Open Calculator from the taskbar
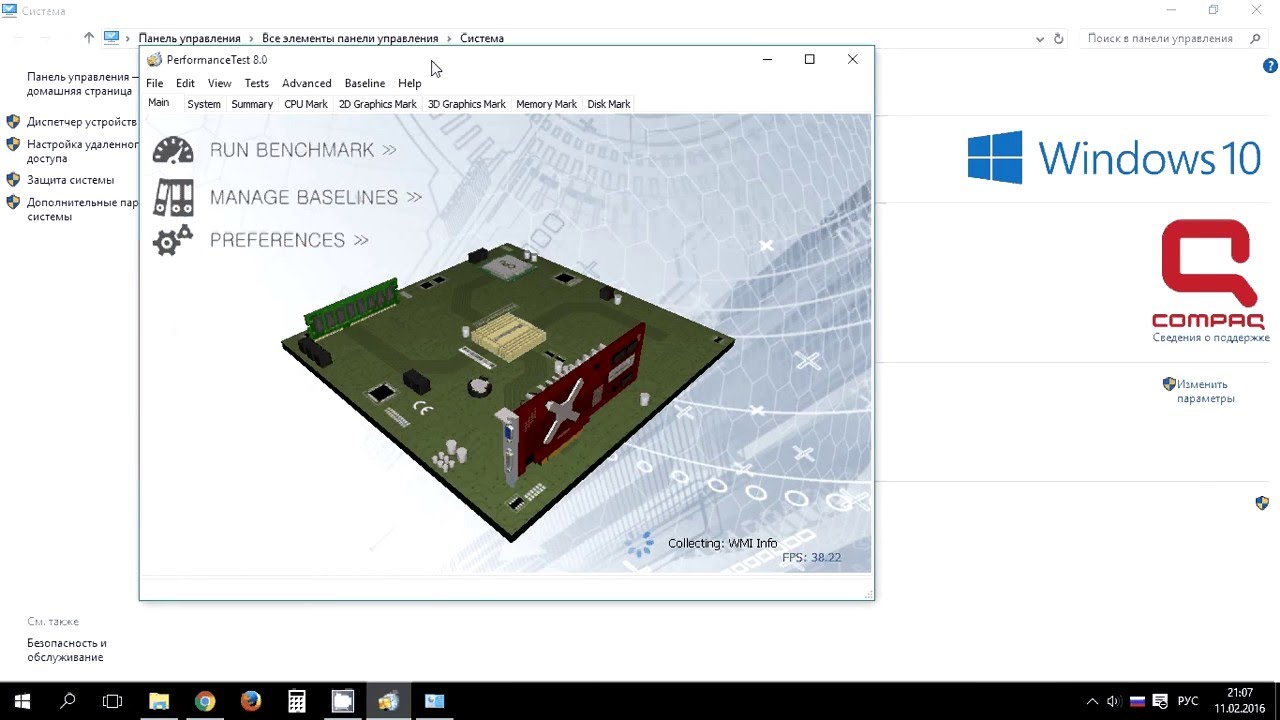 point(297,701)
